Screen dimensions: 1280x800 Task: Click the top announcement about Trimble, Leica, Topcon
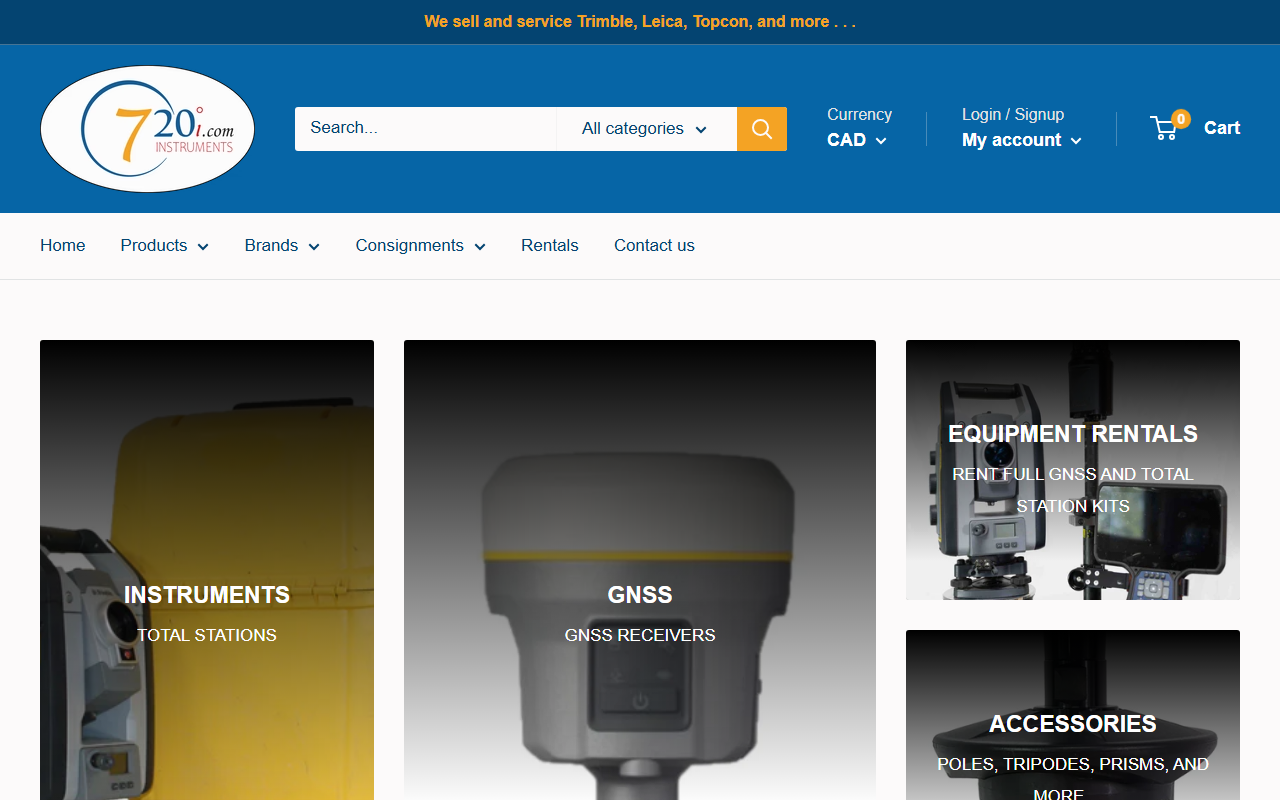coord(640,21)
